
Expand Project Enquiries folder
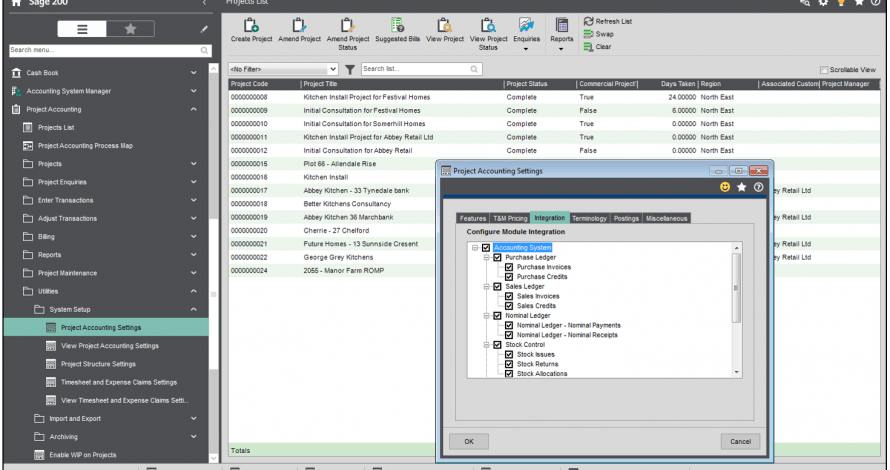(x=194, y=182)
